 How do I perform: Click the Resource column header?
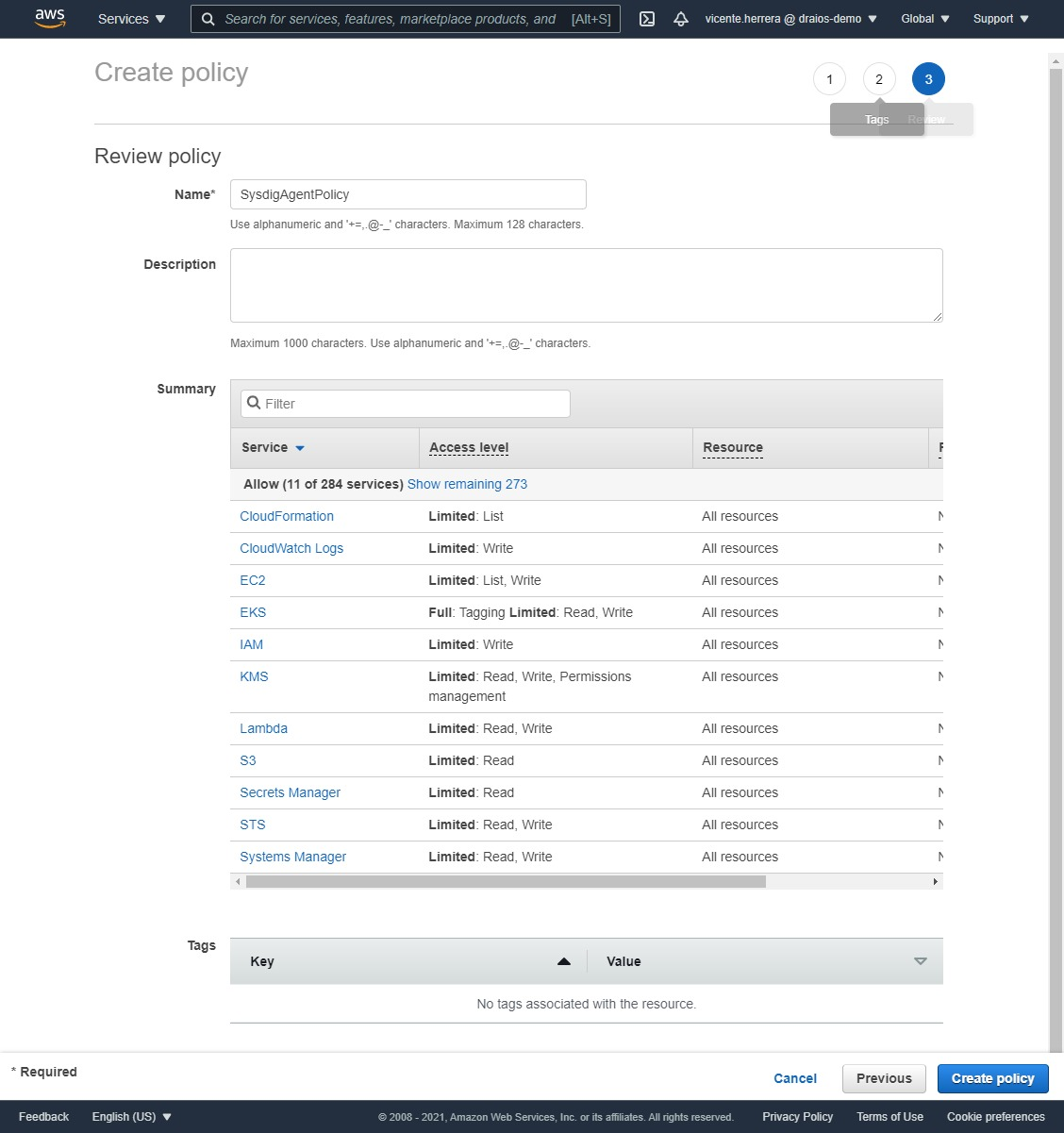point(733,448)
